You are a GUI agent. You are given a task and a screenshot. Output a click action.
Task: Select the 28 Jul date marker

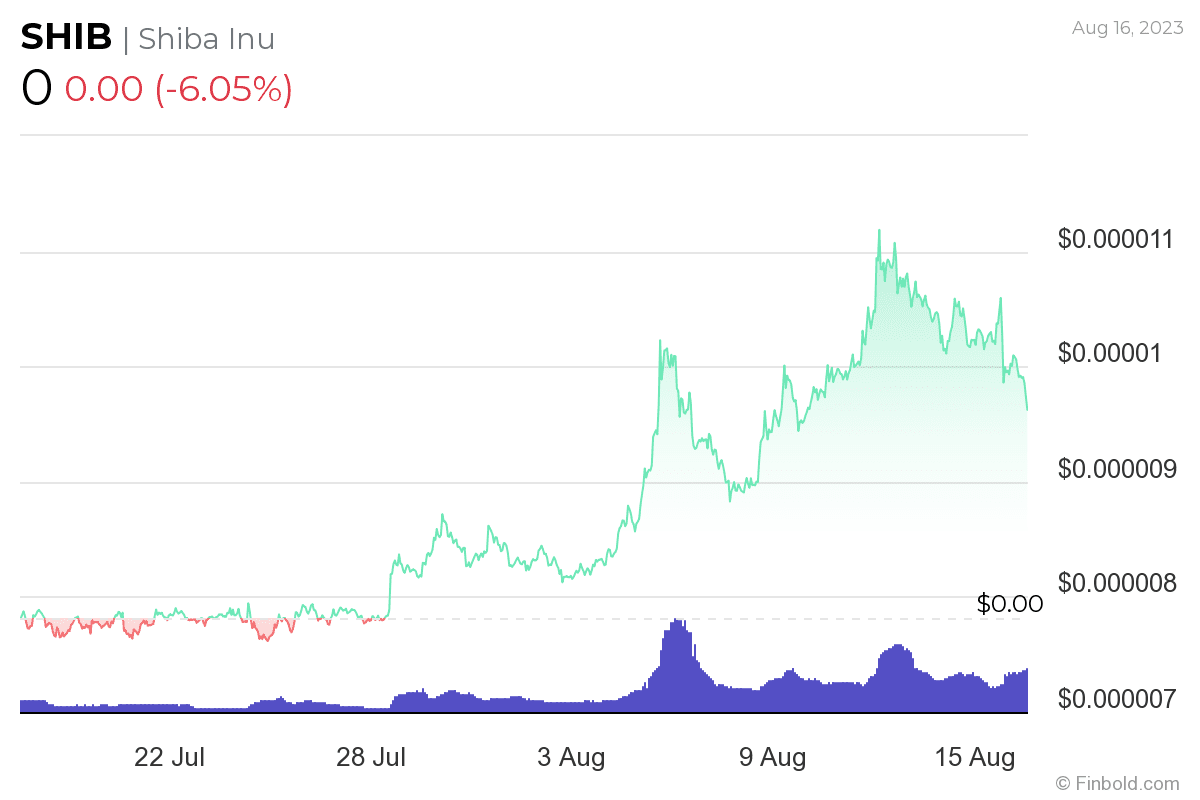371,757
